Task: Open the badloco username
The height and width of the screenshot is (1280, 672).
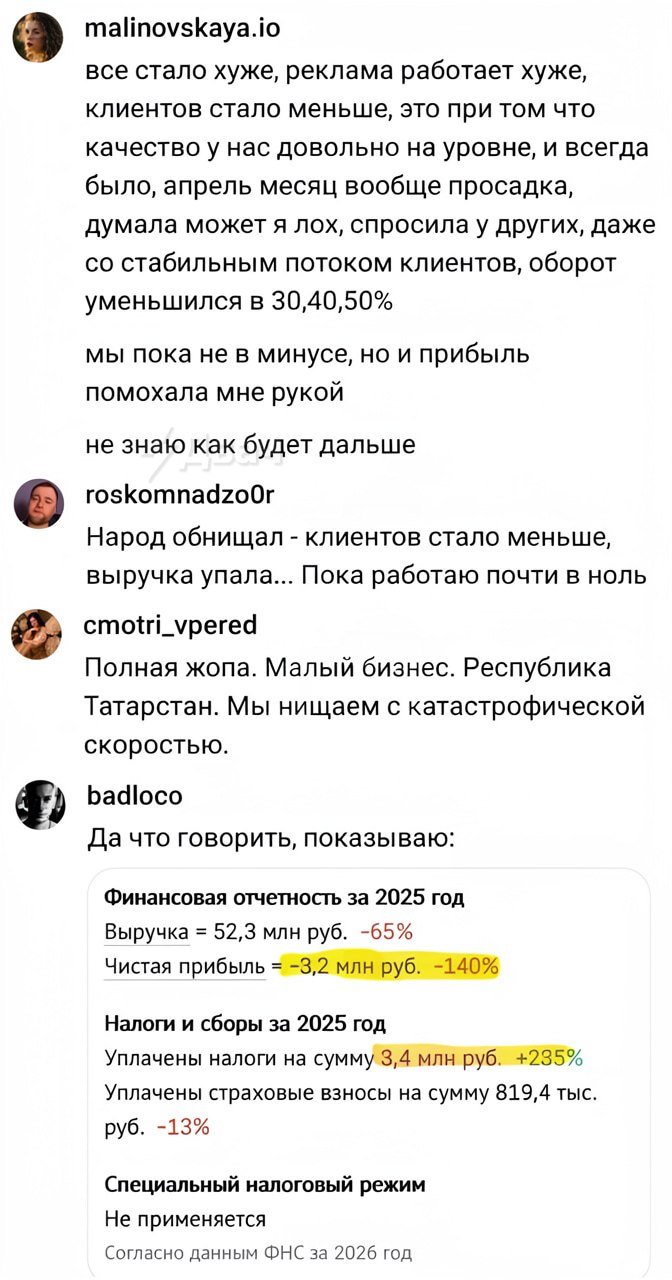Action: click(135, 795)
